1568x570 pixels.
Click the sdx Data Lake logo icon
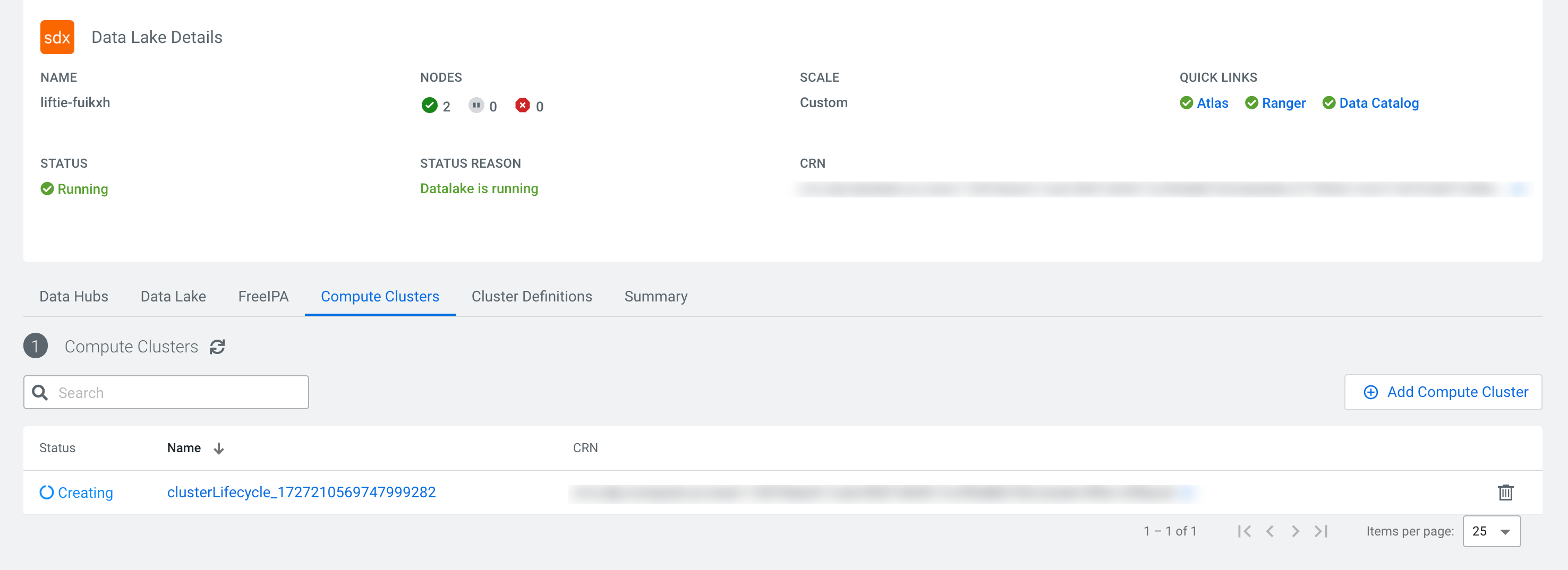(57, 37)
